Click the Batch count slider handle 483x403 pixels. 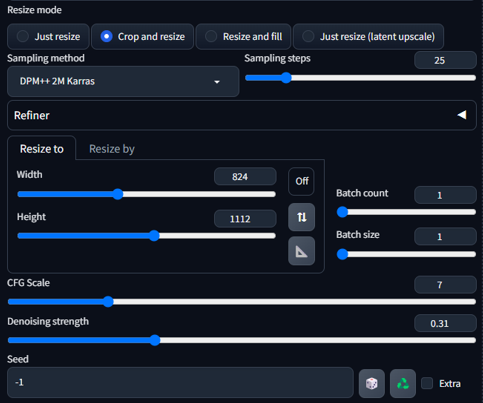[x=342, y=212]
